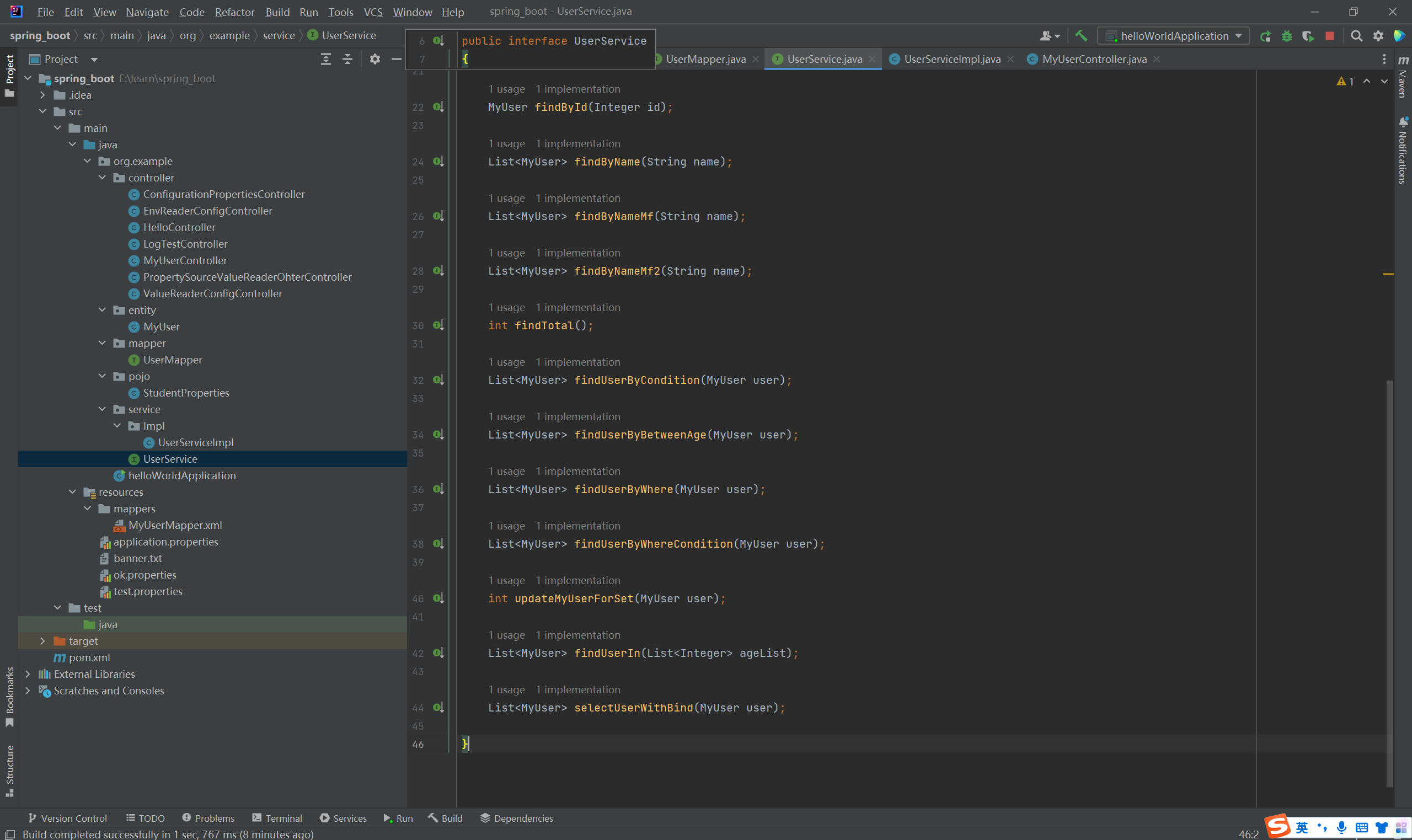This screenshot has height=840, width=1412.
Task: Toggle the Structure side panel
Action: click(9, 770)
